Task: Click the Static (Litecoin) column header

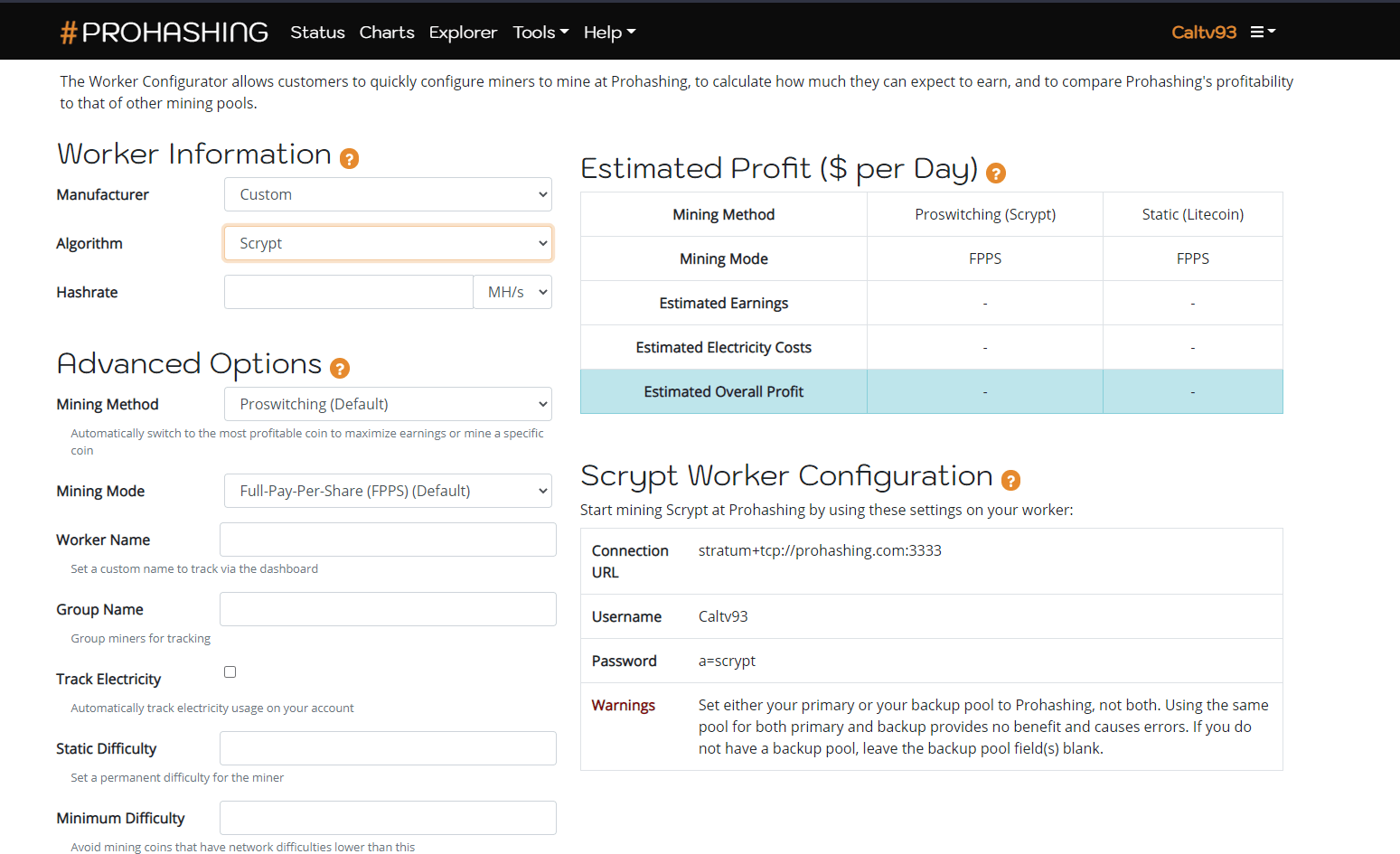Action: [1193, 214]
